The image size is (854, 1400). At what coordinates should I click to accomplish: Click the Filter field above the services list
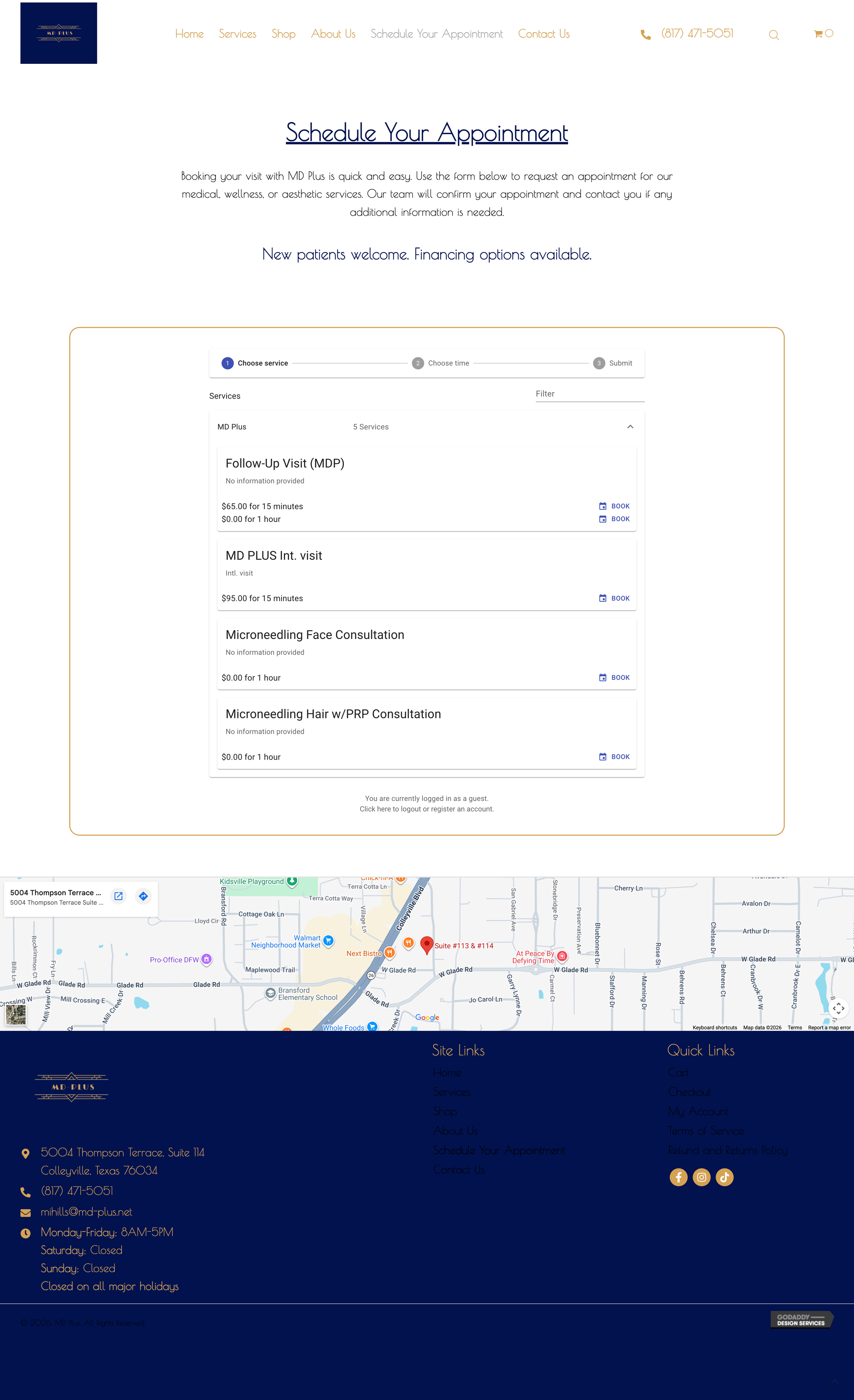590,393
